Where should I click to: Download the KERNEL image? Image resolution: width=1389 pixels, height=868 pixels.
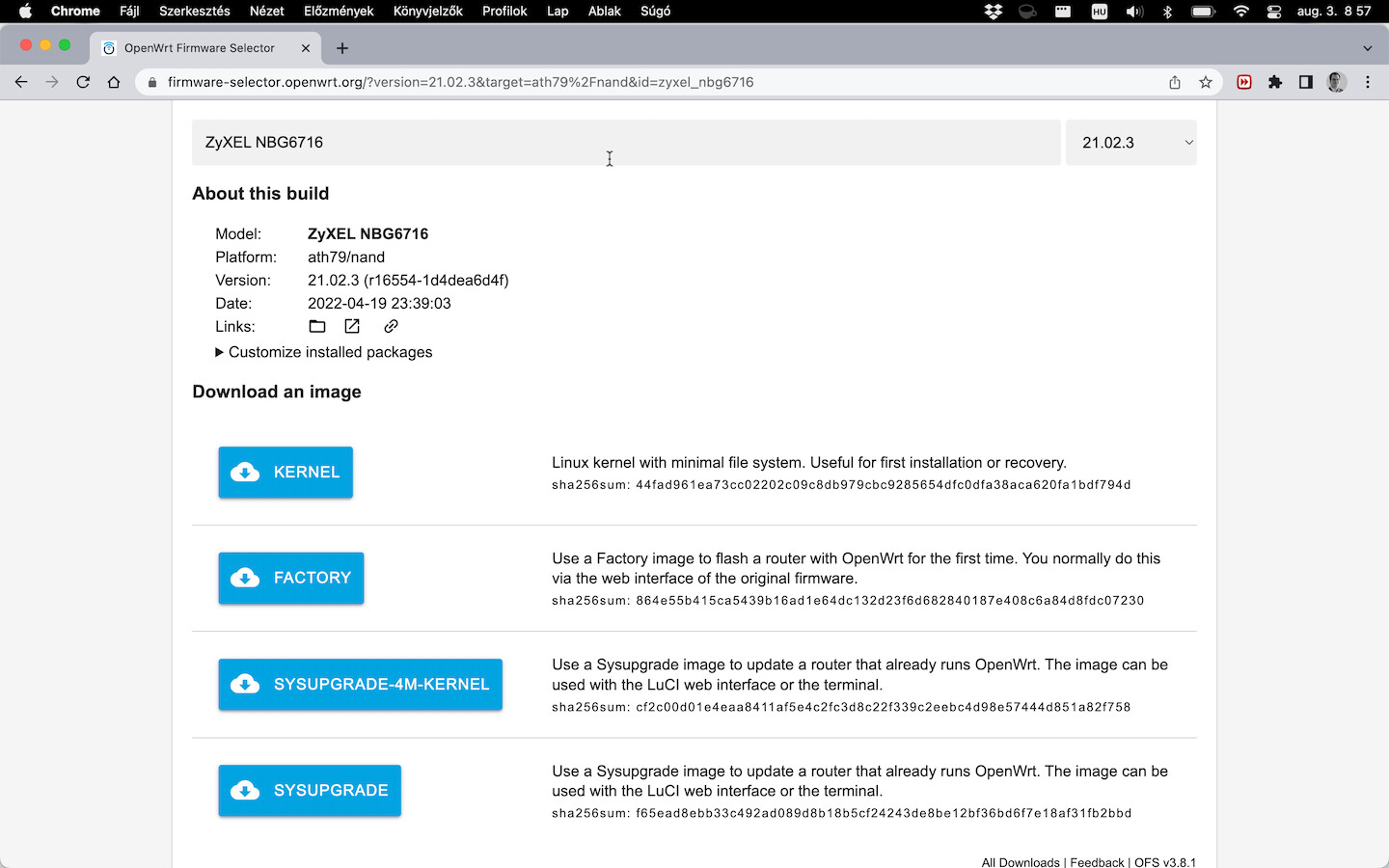click(x=286, y=473)
